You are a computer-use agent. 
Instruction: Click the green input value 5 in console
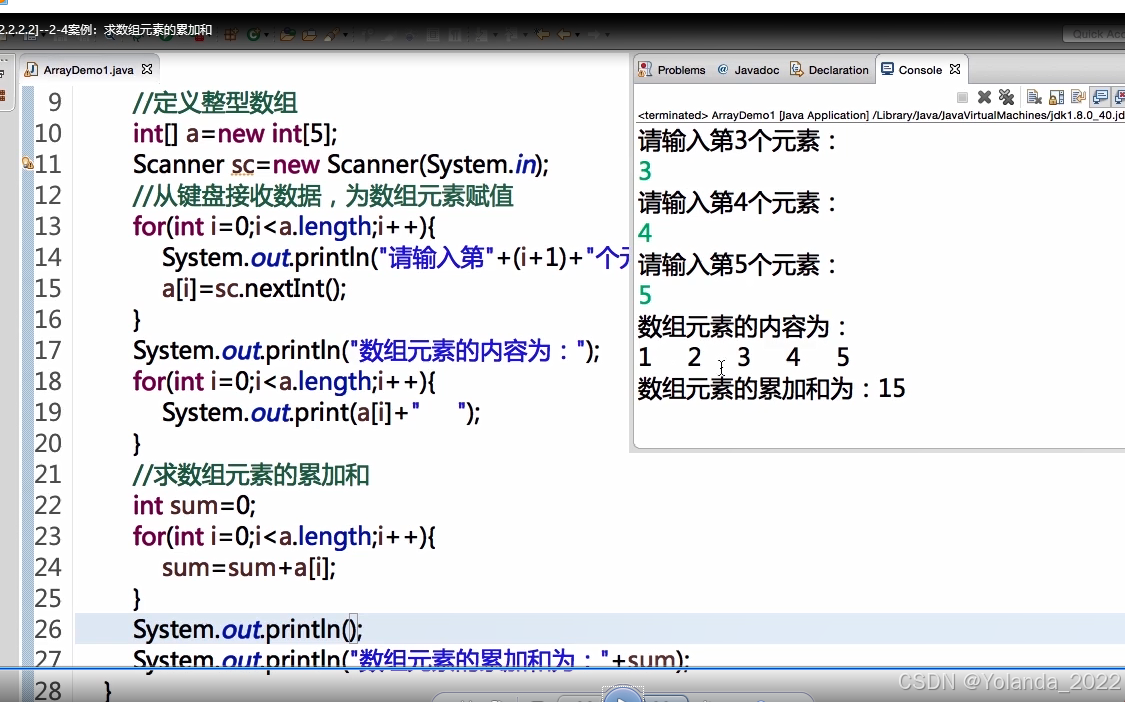point(644,295)
